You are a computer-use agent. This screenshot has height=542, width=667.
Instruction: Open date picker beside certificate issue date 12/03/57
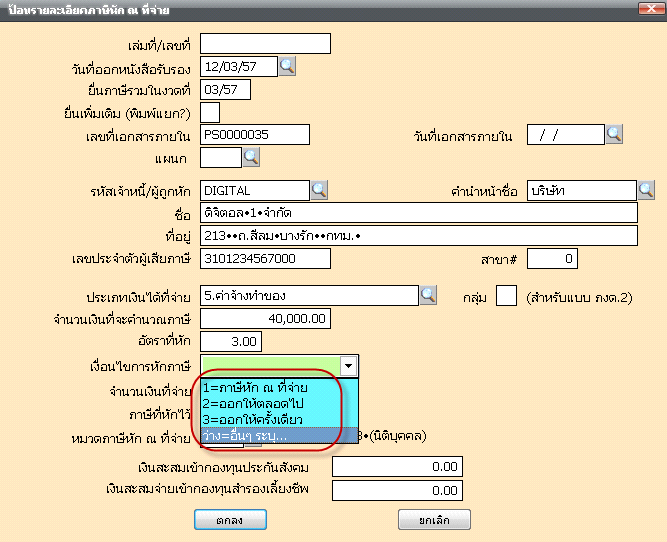tap(287, 66)
